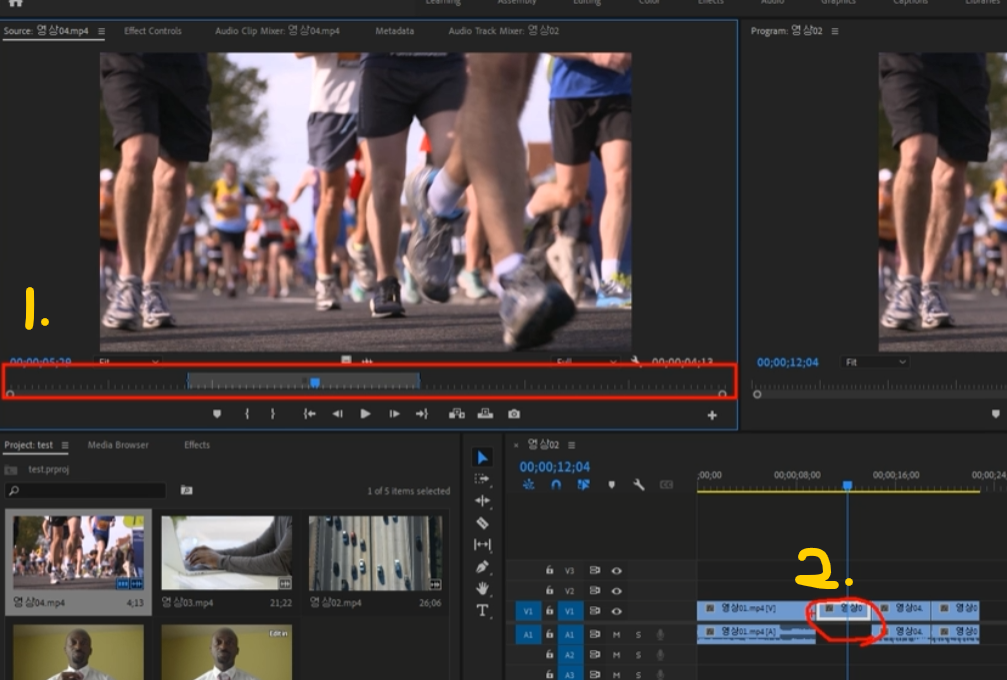This screenshot has height=680, width=1007.
Task: Add marker in Program monitor
Action: tap(995, 414)
